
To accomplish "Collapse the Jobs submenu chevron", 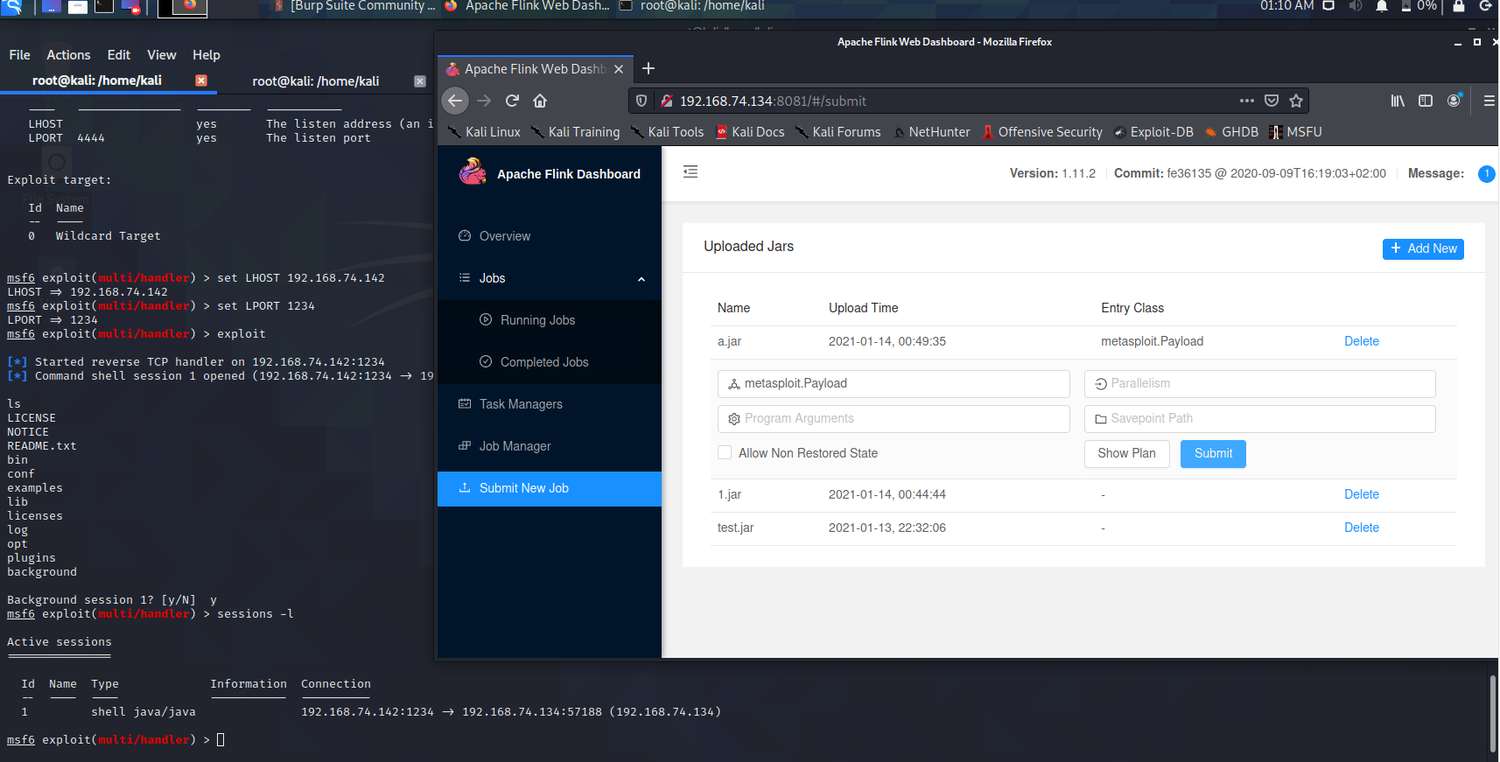I will tap(641, 279).
